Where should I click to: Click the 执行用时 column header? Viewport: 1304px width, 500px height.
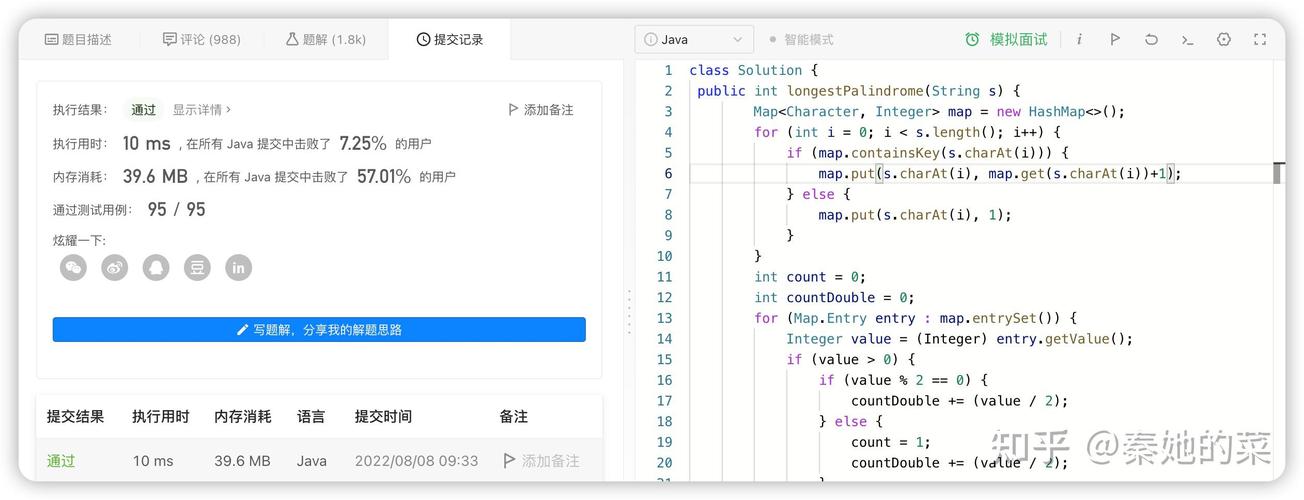tap(161, 417)
